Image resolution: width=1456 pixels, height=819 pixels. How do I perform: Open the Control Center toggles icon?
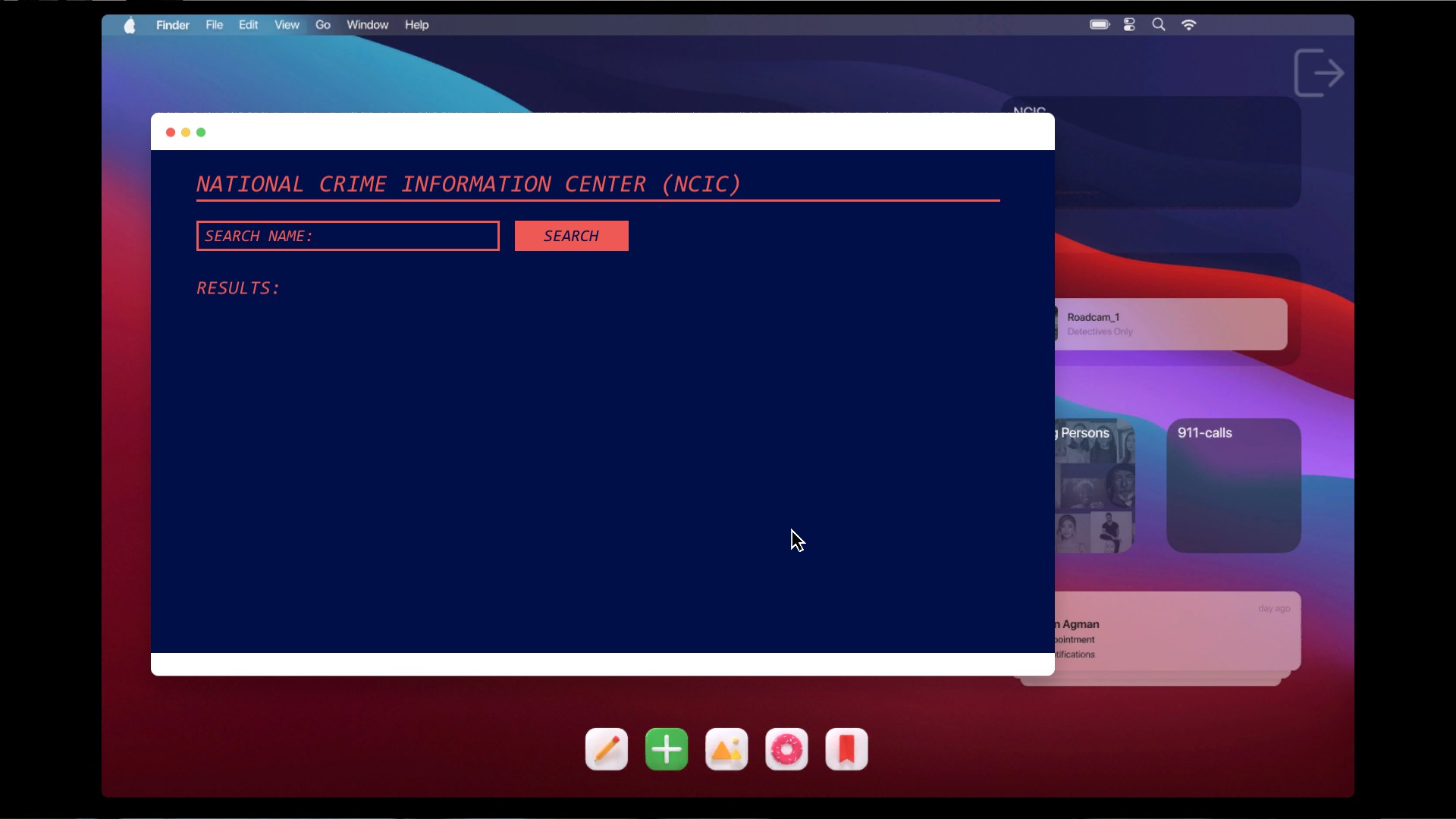pyautogui.click(x=1129, y=25)
